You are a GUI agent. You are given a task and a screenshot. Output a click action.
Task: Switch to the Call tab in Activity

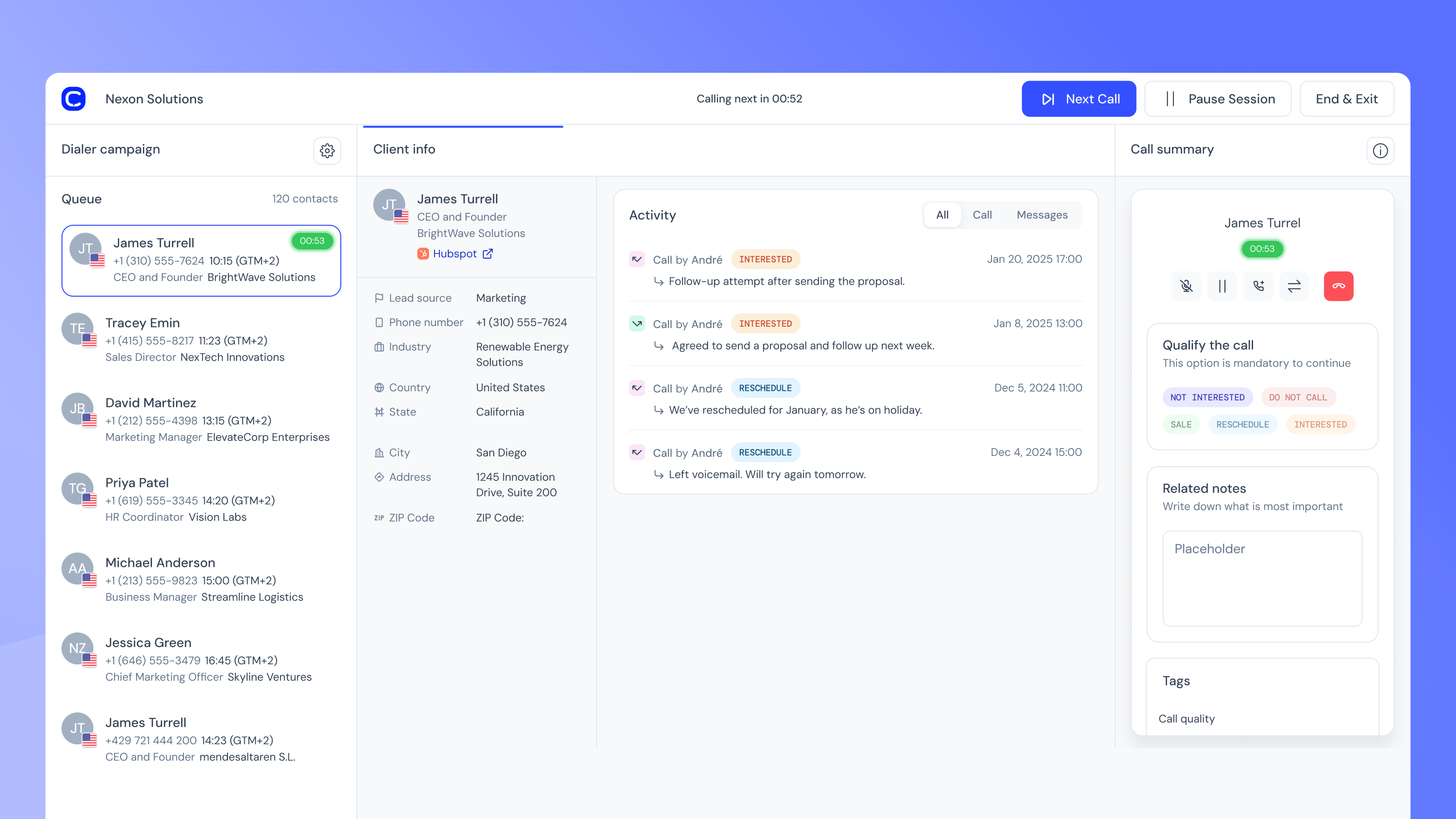[x=982, y=215]
